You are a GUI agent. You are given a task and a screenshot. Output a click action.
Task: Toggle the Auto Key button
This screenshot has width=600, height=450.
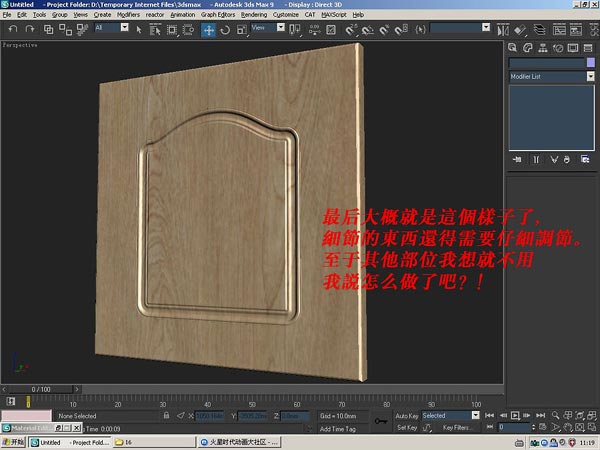[x=406, y=415]
